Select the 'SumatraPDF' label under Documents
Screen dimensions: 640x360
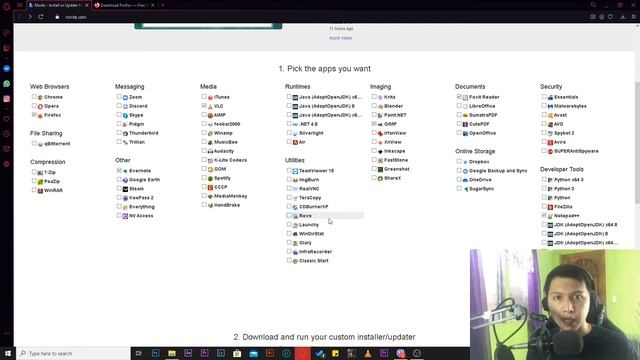tap(483, 116)
